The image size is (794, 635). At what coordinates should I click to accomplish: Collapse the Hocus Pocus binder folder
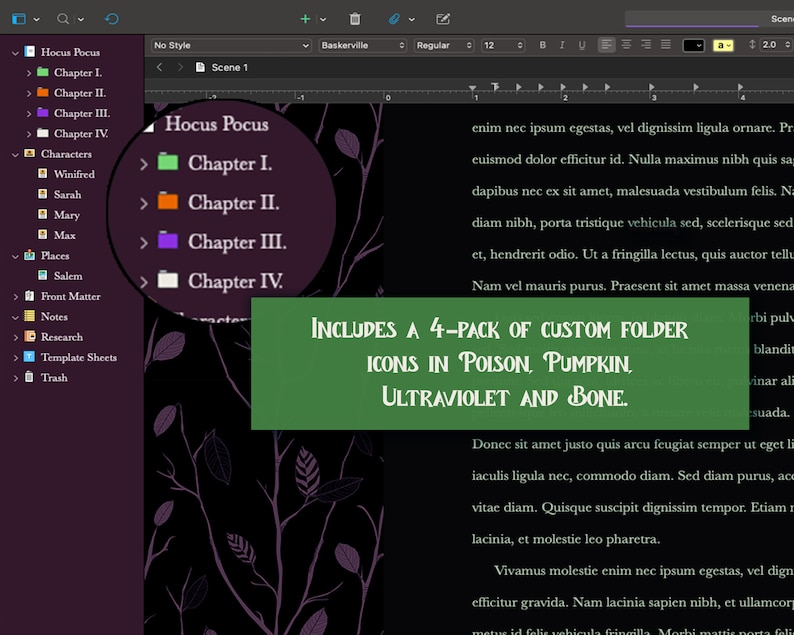(15, 53)
